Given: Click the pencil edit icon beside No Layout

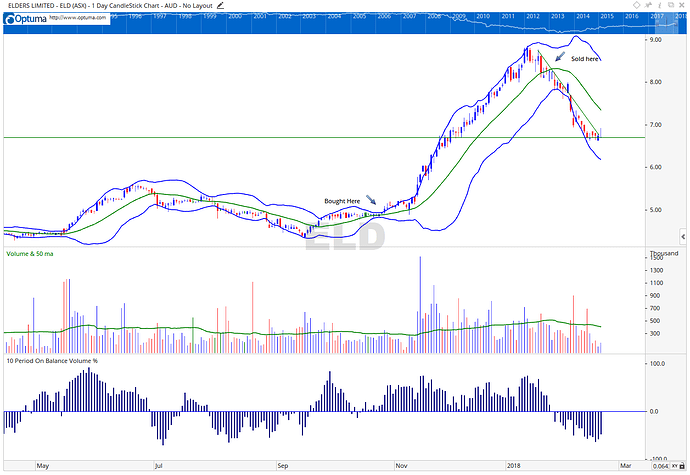Looking at the screenshot, I should (220, 6).
